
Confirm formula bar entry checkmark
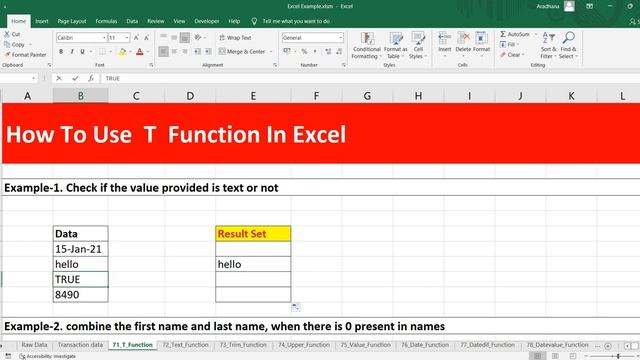tap(75, 78)
